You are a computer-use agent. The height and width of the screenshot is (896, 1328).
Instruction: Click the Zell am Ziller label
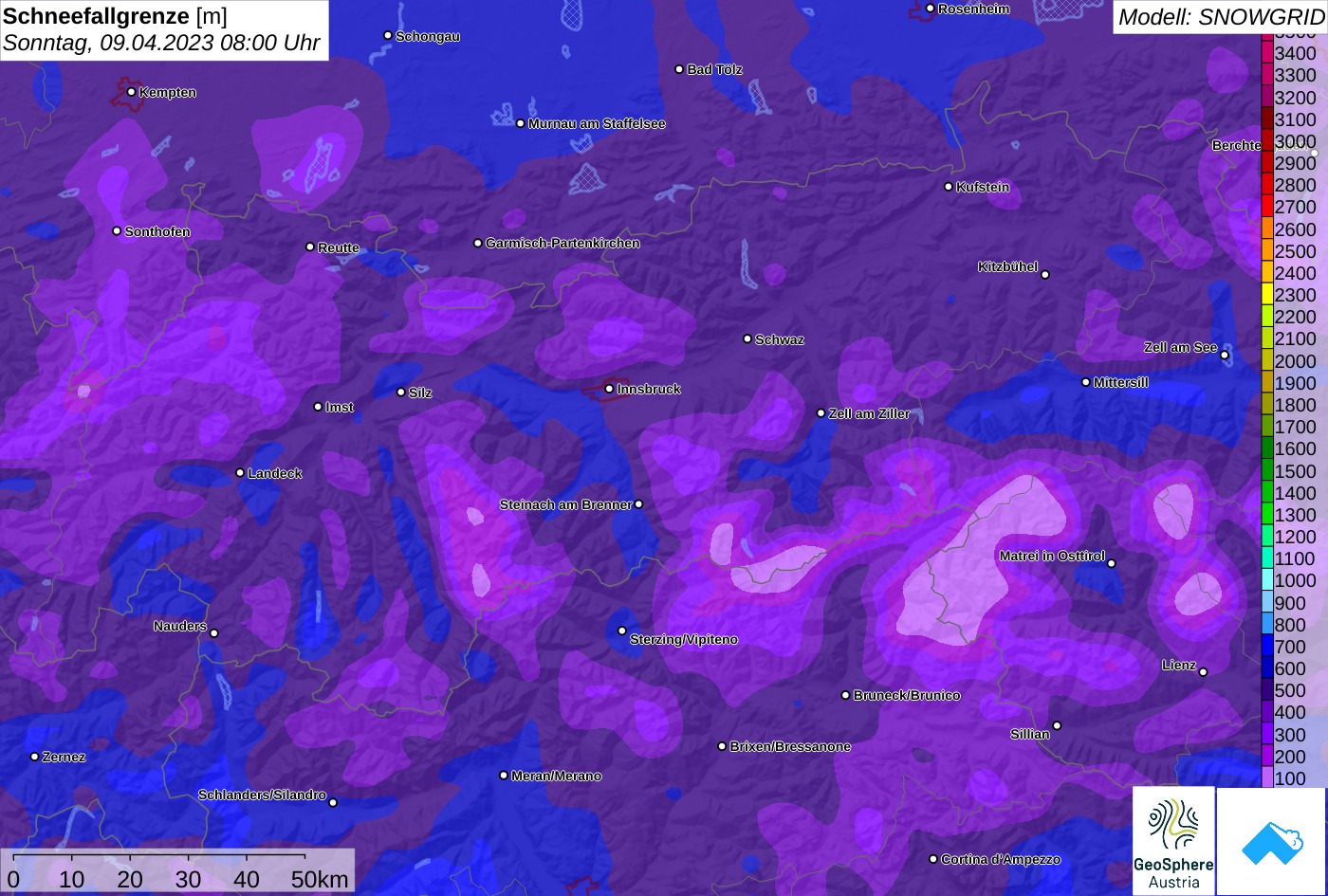(x=869, y=413)
